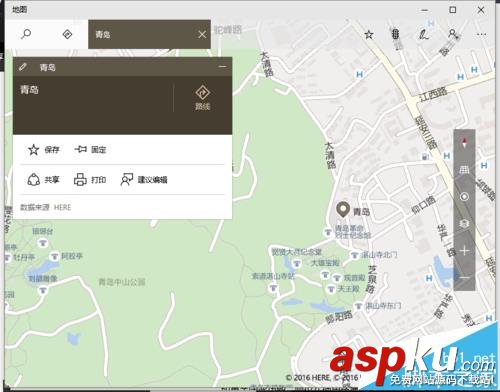Zoom in with the plus button
The width and height of the screenshot is (500, 392).
464,251
